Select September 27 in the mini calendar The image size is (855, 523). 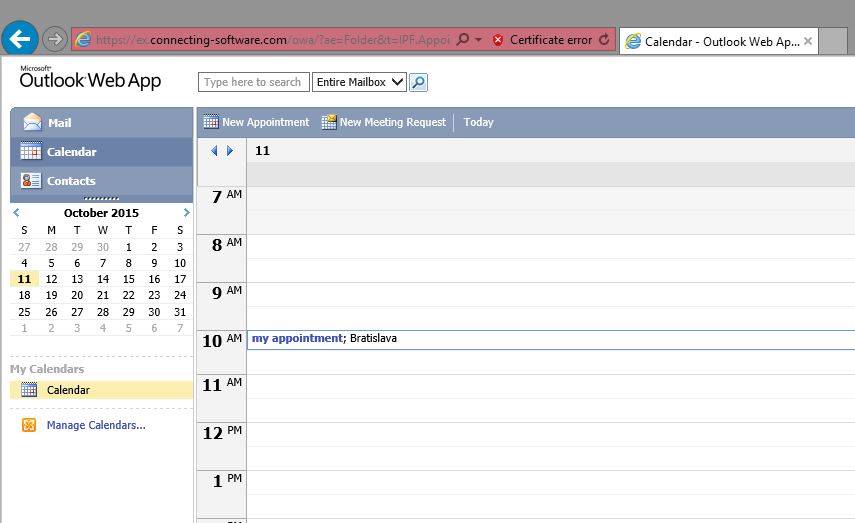(24, 247)
